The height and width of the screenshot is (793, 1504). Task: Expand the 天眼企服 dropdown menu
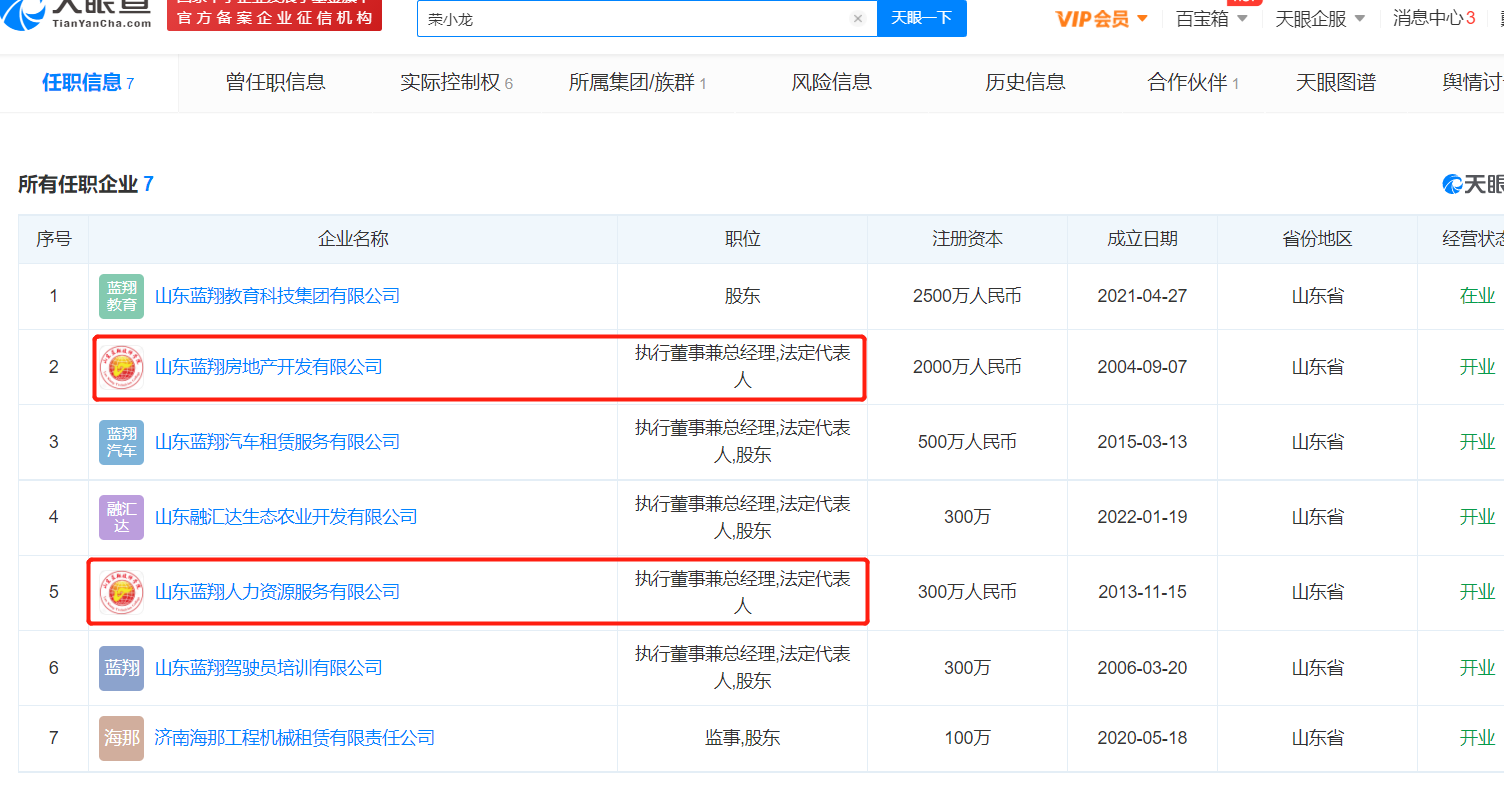[1319, 19]
